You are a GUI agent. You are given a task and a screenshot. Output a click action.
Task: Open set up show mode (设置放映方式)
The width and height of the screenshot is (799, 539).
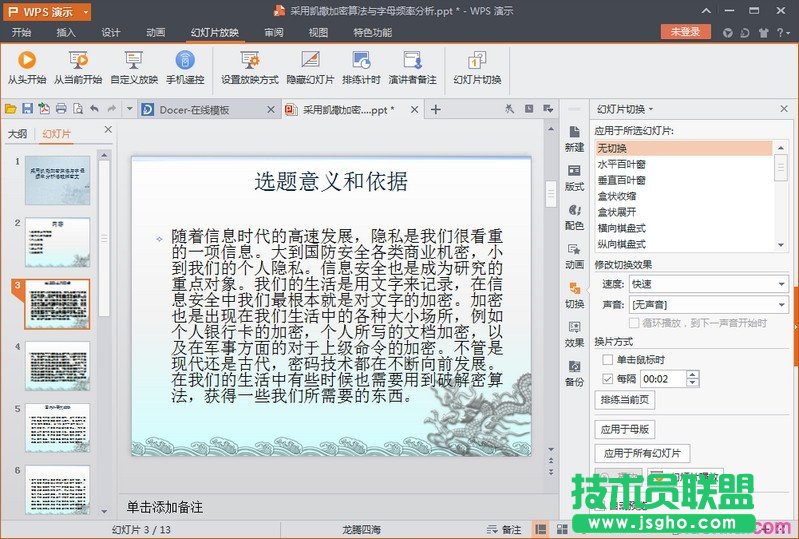[250, 67]
